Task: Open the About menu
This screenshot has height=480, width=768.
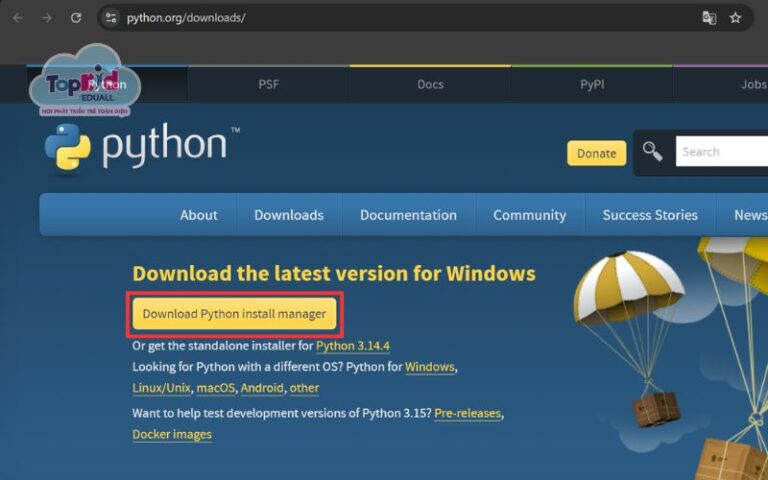Action: pyautogui.click(x=199, y=215)
